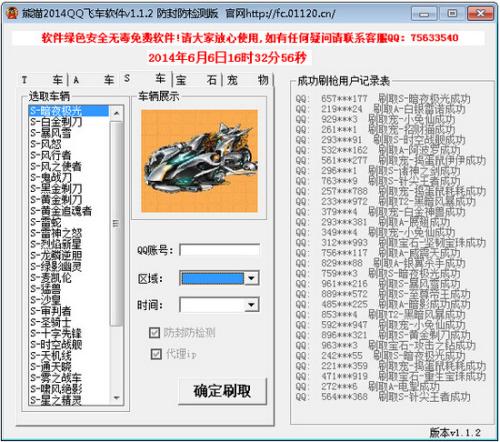Select the S车 tab
The width and height of the screenshot is (500, 442).
pos(145,79)
